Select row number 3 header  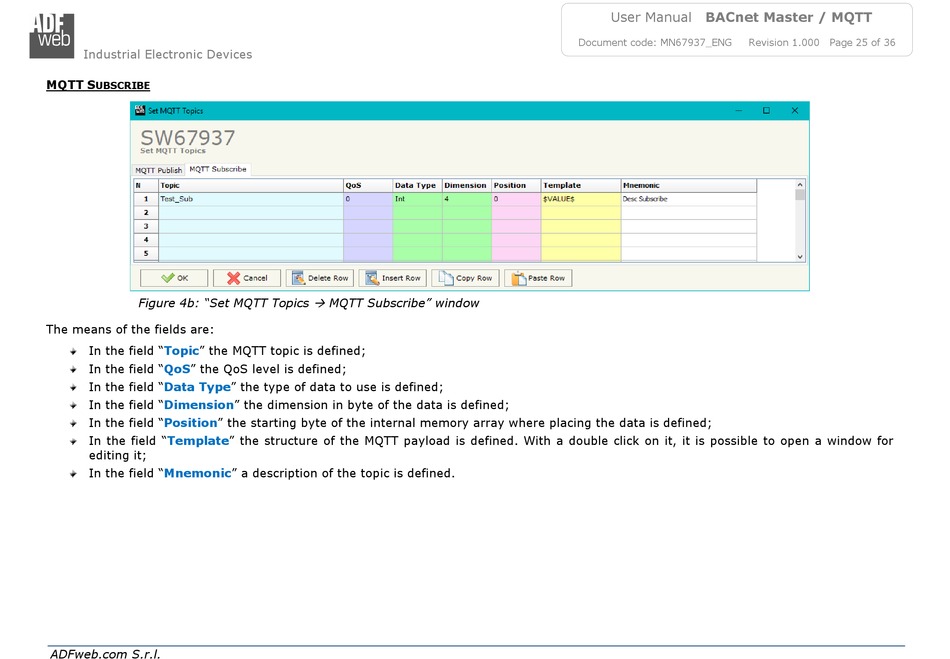click(x=146, y=226)
